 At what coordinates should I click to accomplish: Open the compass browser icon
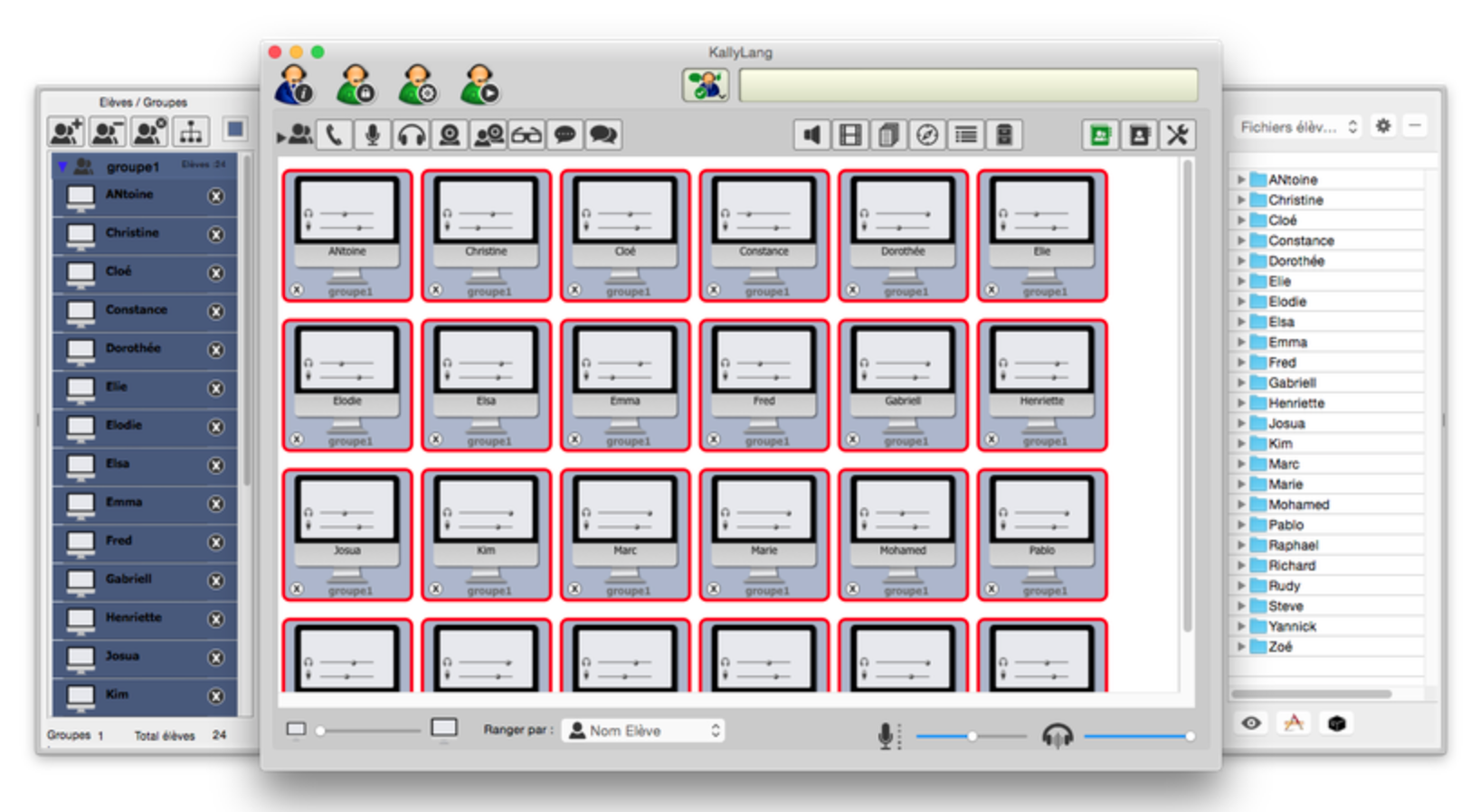click(x=927, y=136)
